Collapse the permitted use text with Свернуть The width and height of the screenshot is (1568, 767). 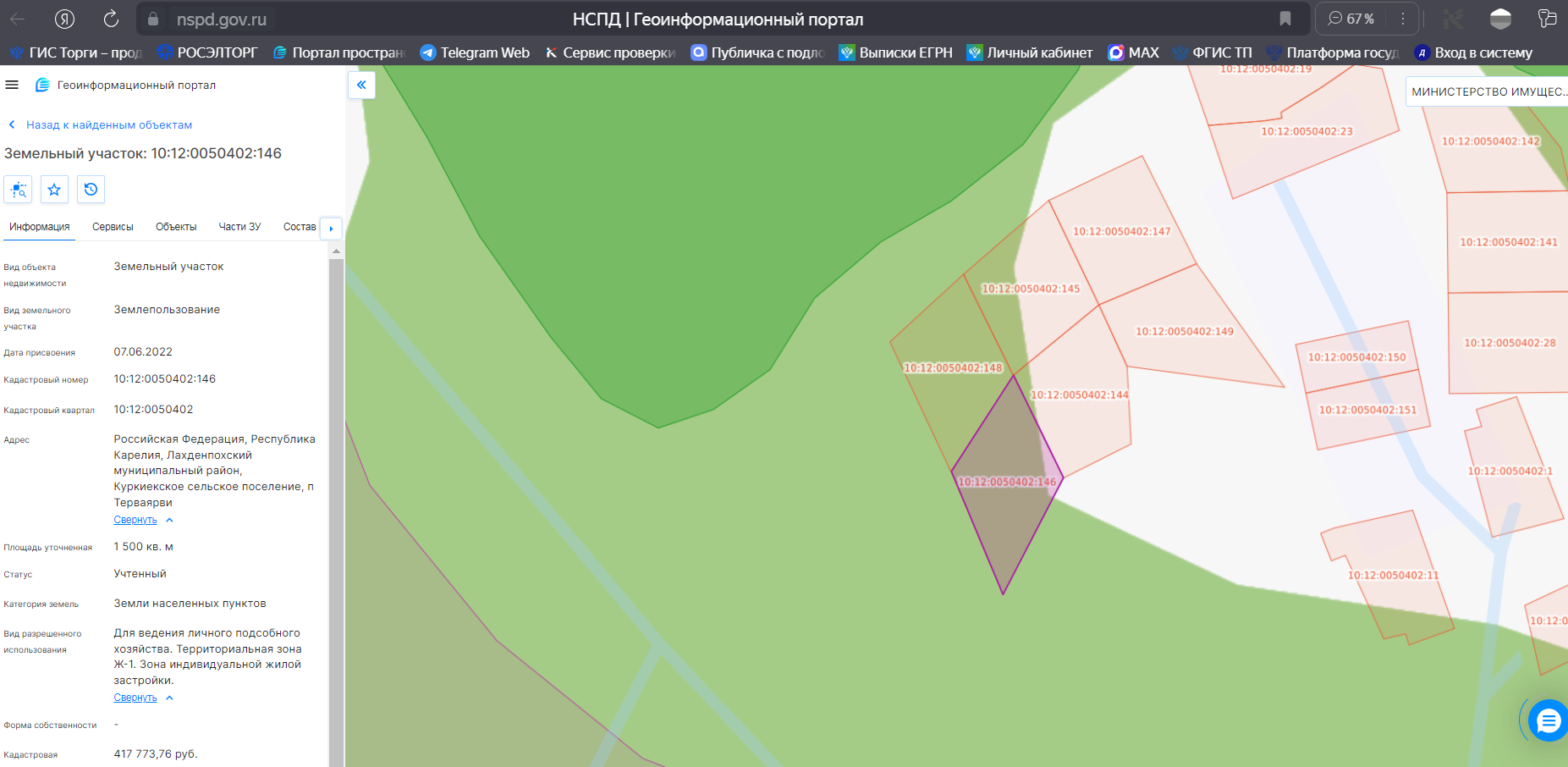[135, 698]
